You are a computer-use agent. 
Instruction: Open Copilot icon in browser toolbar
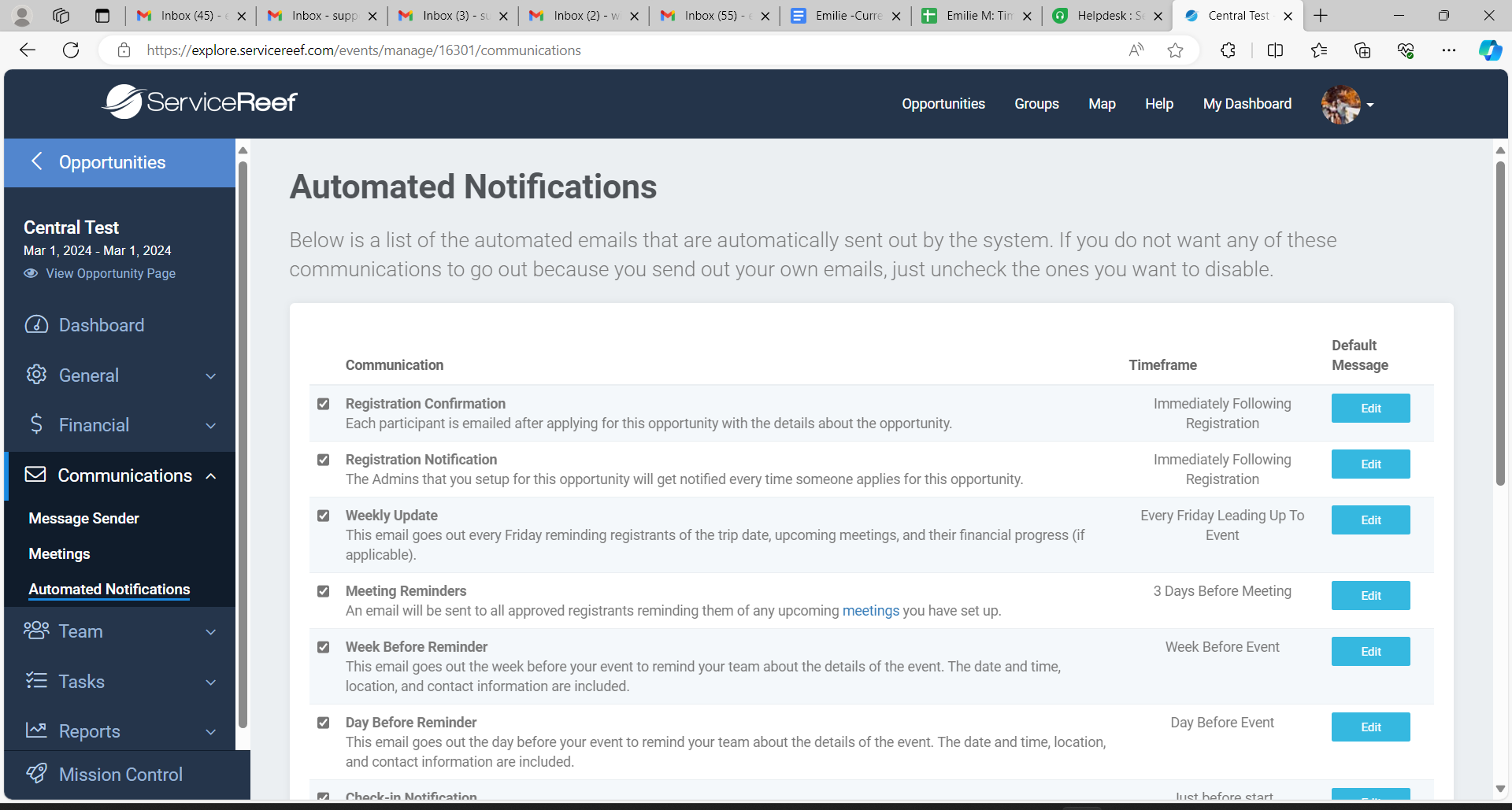click(1490, 50)
